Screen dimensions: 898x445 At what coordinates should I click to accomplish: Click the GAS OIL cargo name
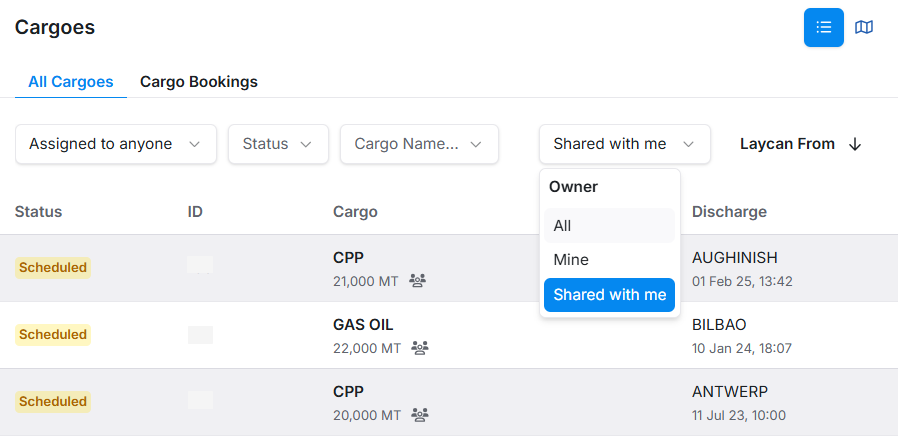[x=363, y=325]
